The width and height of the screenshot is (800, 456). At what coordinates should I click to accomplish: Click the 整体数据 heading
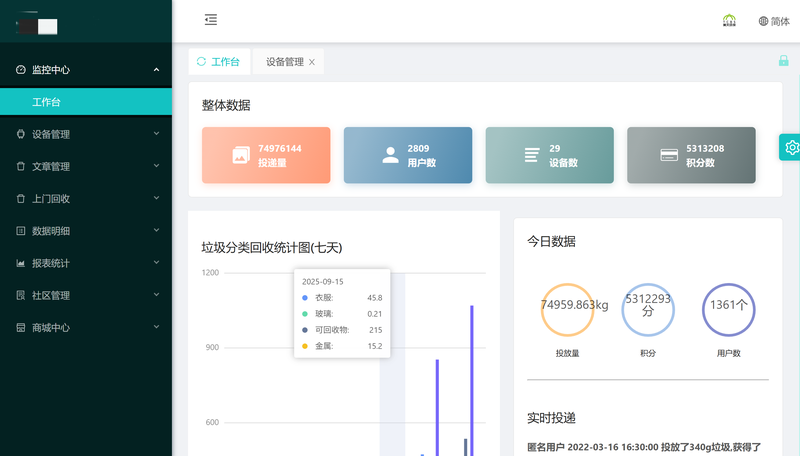(226, 105)
